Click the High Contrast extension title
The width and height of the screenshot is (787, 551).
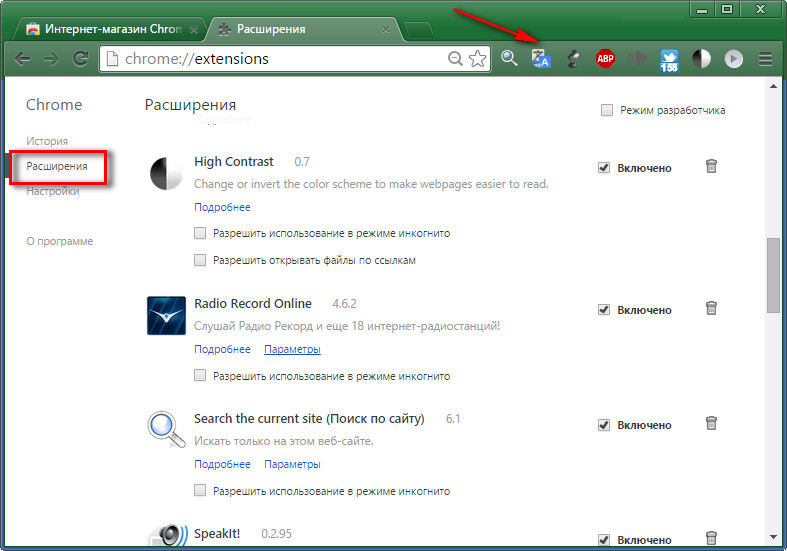click(234, 162)
